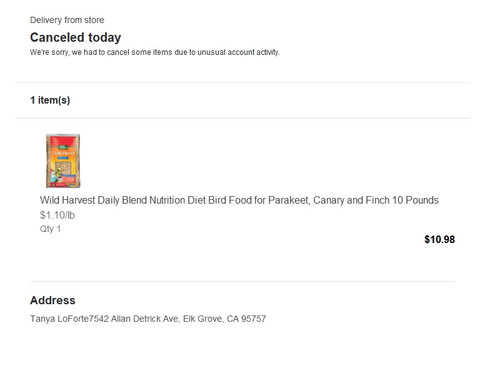This screenshot has width=500, height=366.
Task: Select the $10.98 item total price
Action: tap(439, 239)
